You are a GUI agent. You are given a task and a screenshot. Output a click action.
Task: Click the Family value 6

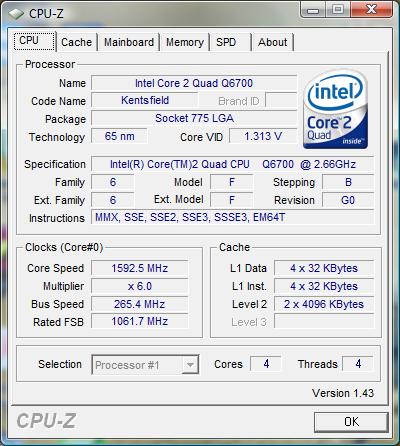(113, 182)
